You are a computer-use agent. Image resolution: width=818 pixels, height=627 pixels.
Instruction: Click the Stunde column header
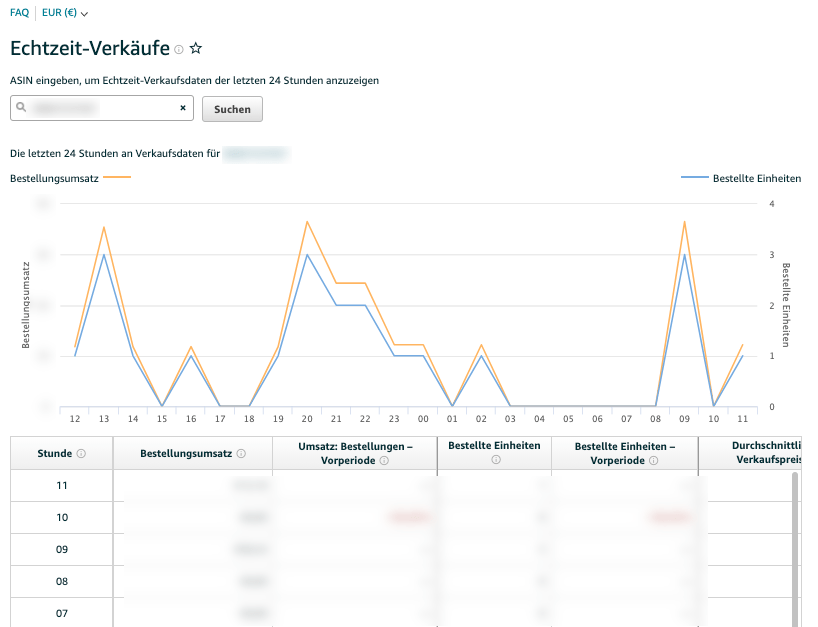[x=54, y=454]
